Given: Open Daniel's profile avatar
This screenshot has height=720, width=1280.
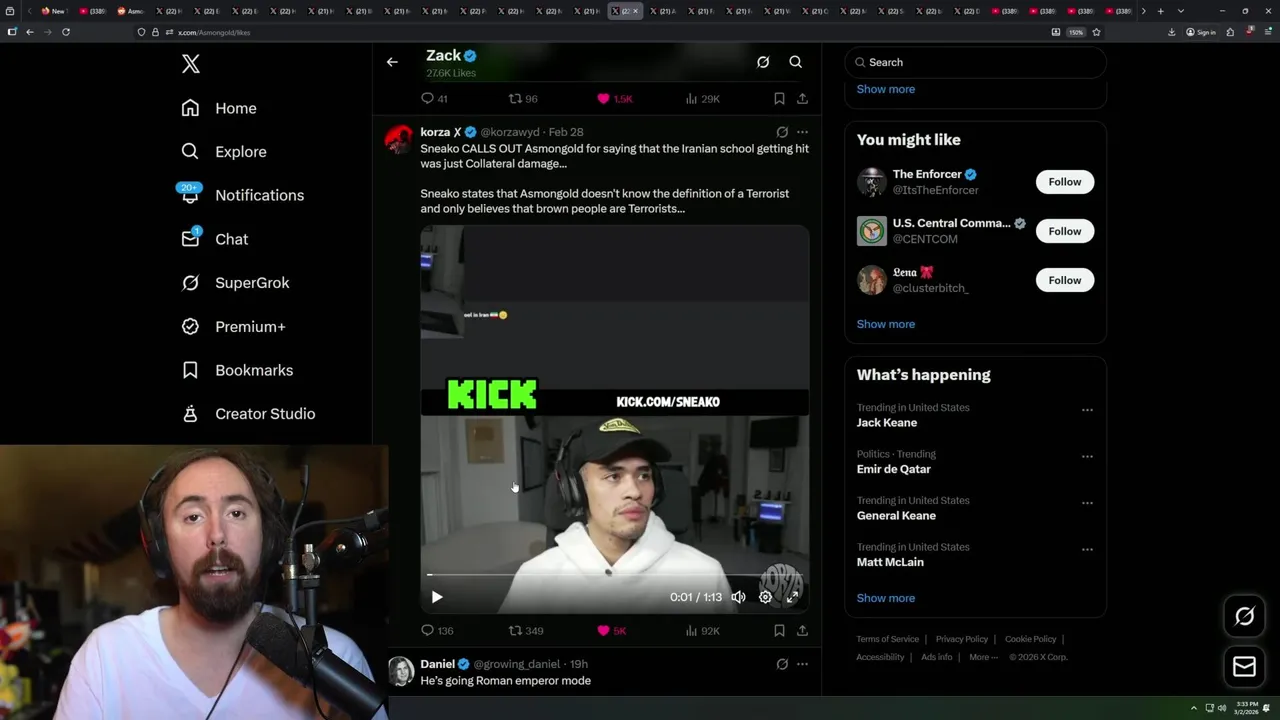Looking at the screenshot, I should (401, 671).
